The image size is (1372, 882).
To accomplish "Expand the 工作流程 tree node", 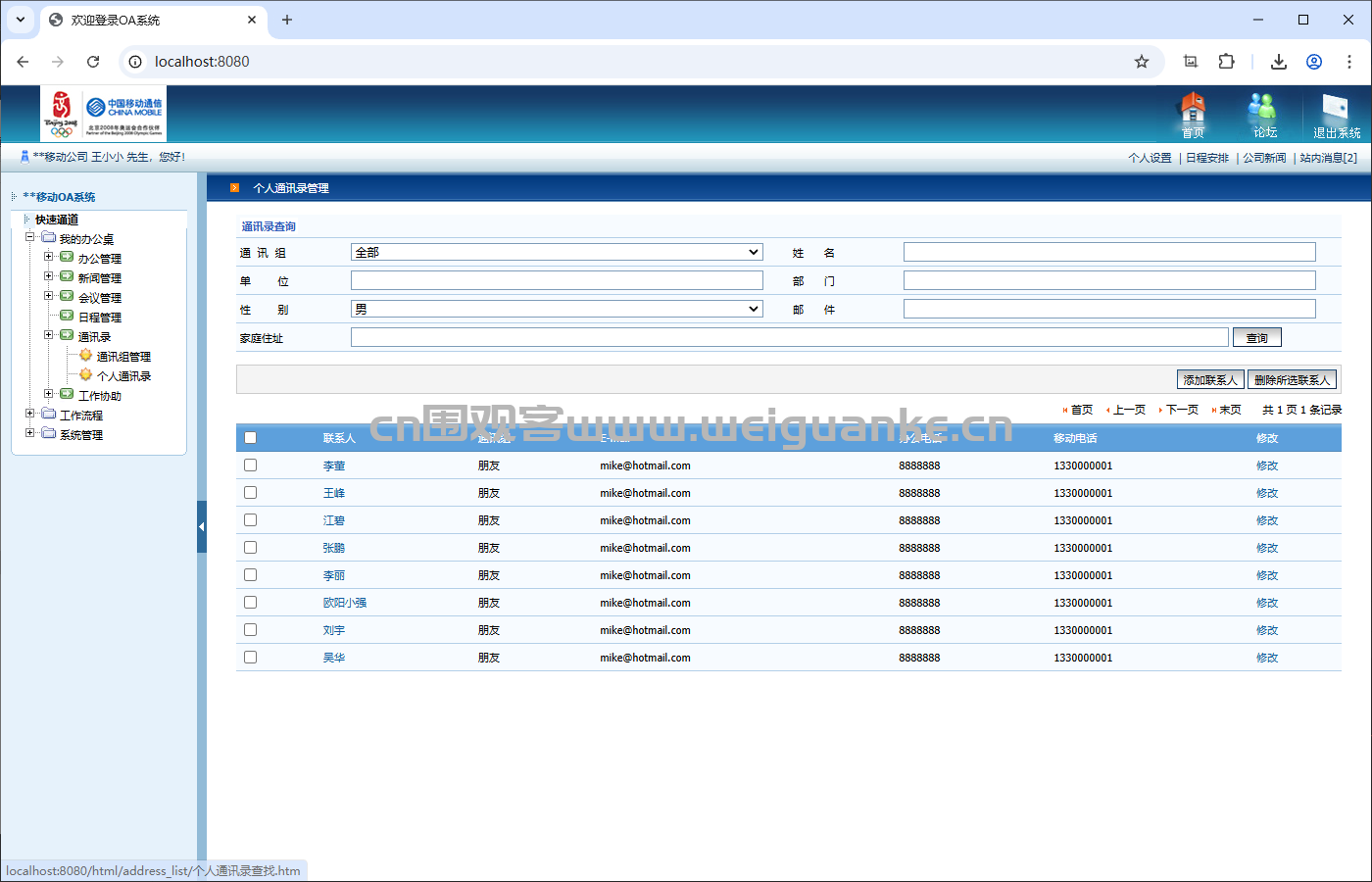I will click(30, 414).
